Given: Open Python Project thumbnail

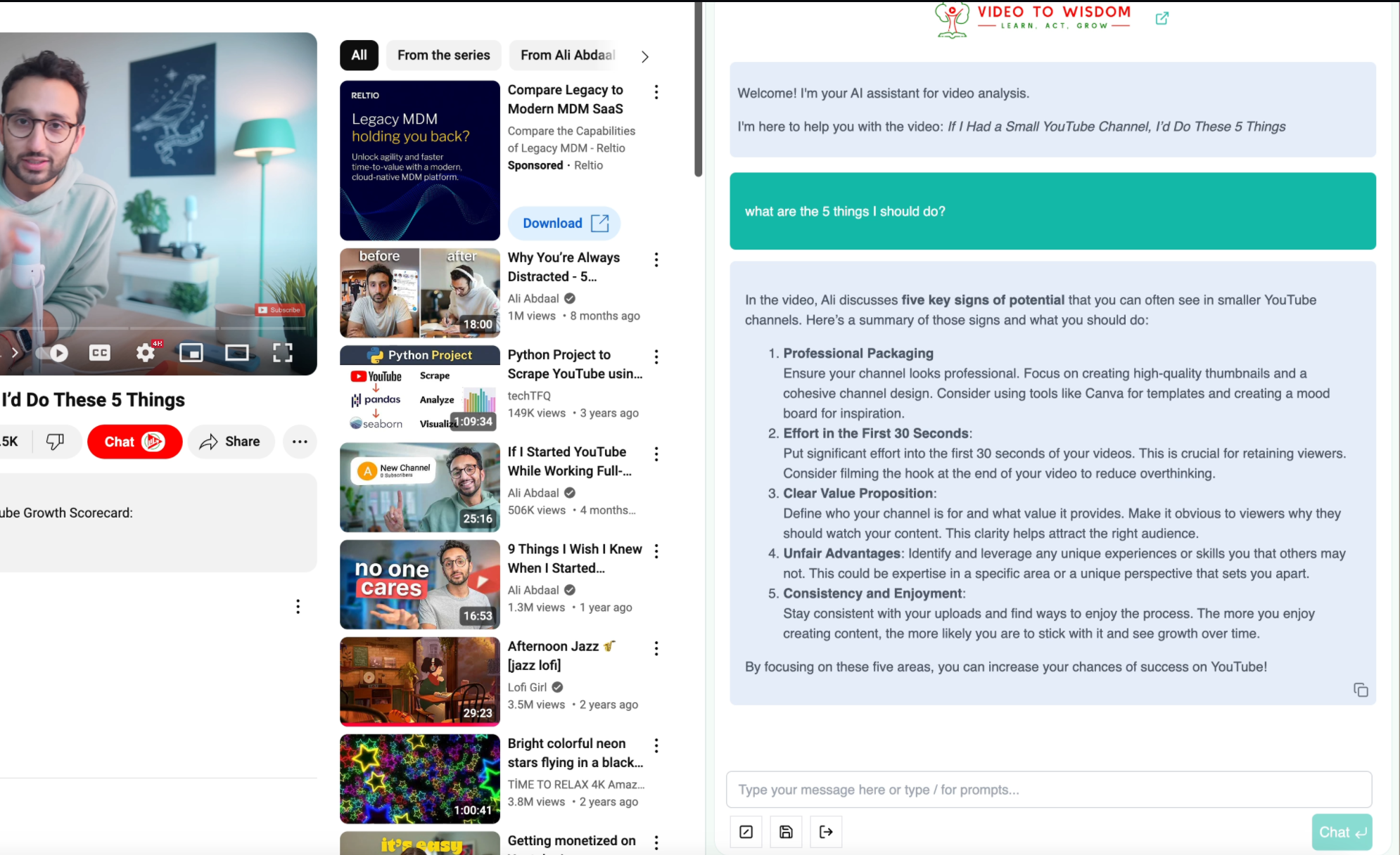Looking at the screenshot, I should [x=420, y=390].
